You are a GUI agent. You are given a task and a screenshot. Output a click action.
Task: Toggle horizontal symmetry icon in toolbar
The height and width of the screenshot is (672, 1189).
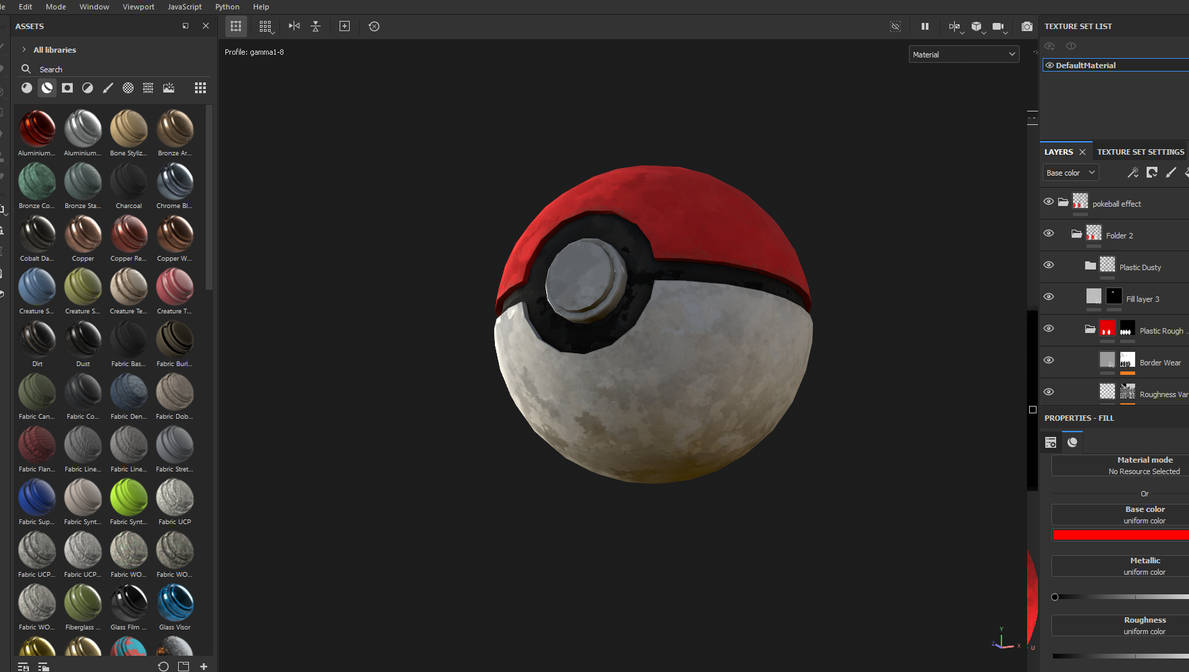pos(294,26)
